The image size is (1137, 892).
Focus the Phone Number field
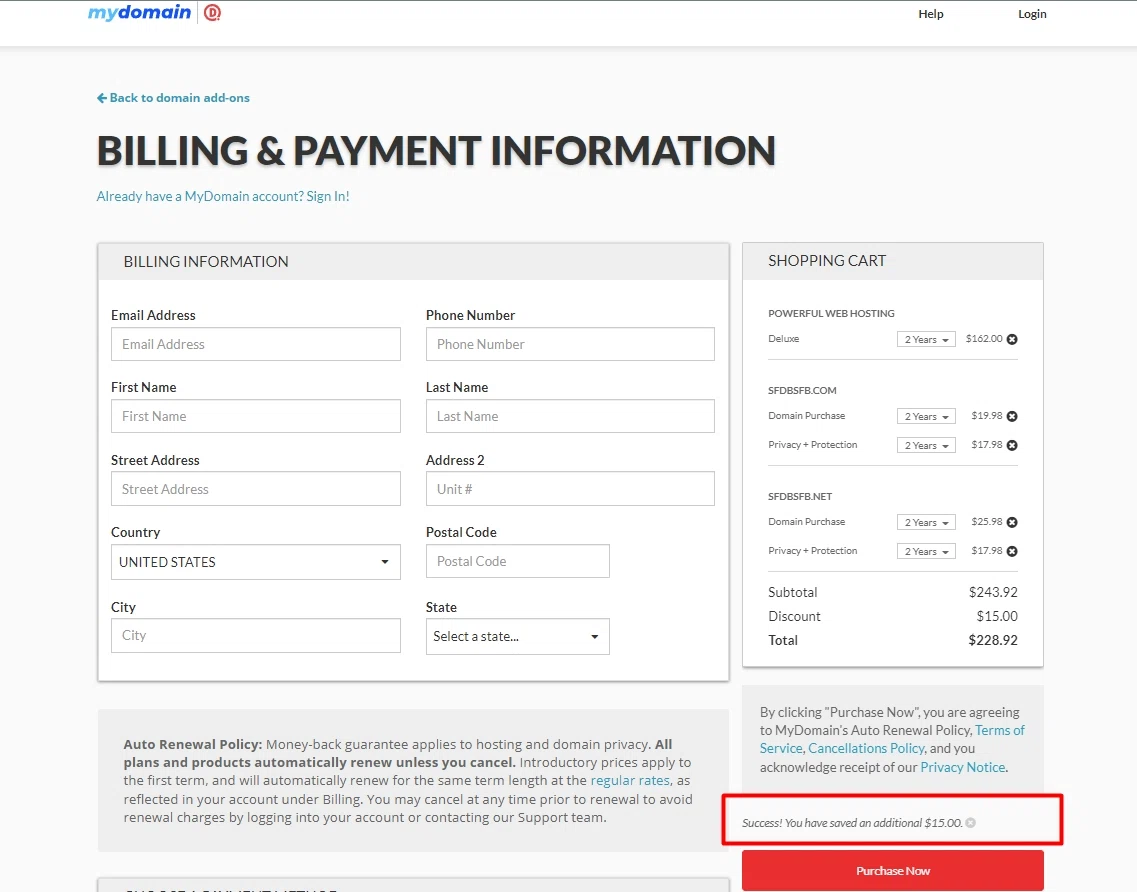click(x=570, y=344)
